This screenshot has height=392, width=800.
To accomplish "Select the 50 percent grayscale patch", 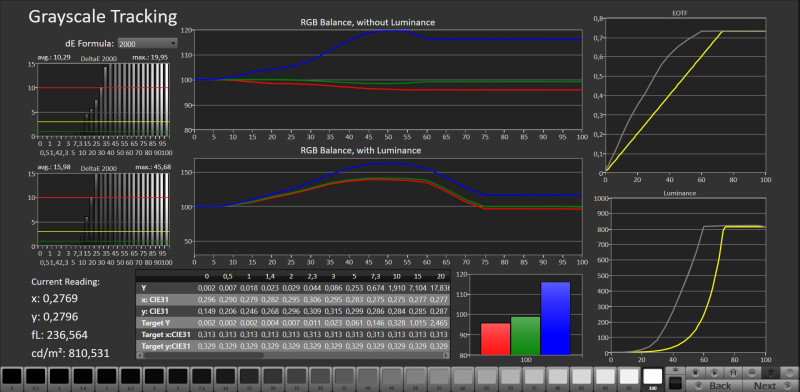I will point(415,379).
